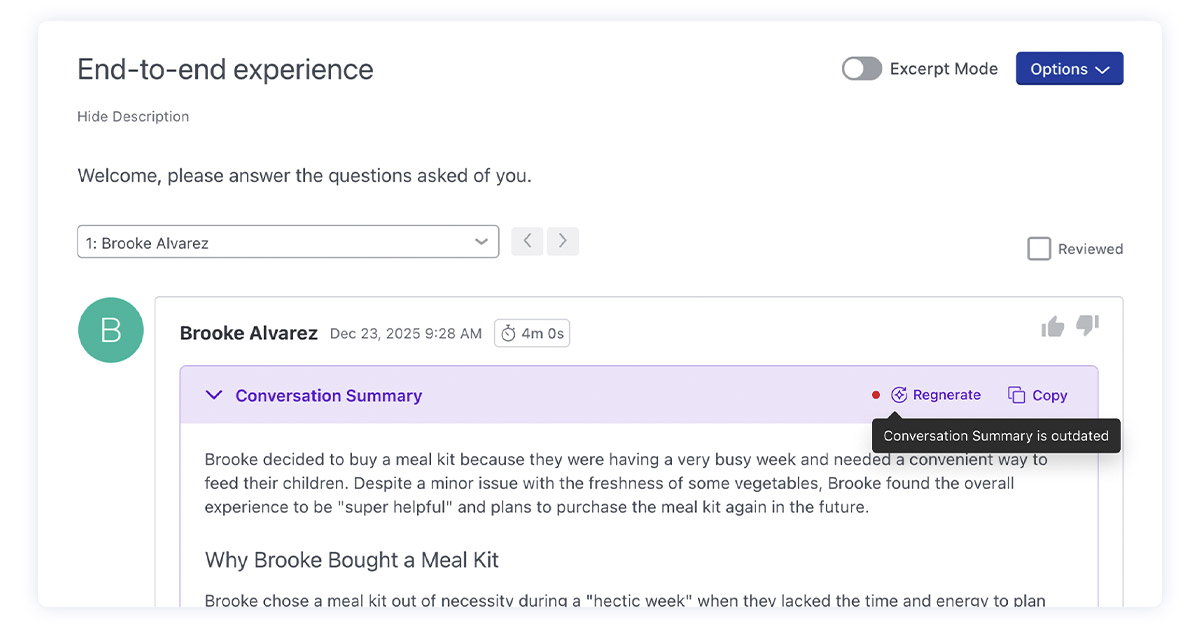Click the thumbs up icon
This screenshot has height=628, width=1200.
pos(1052,326)
